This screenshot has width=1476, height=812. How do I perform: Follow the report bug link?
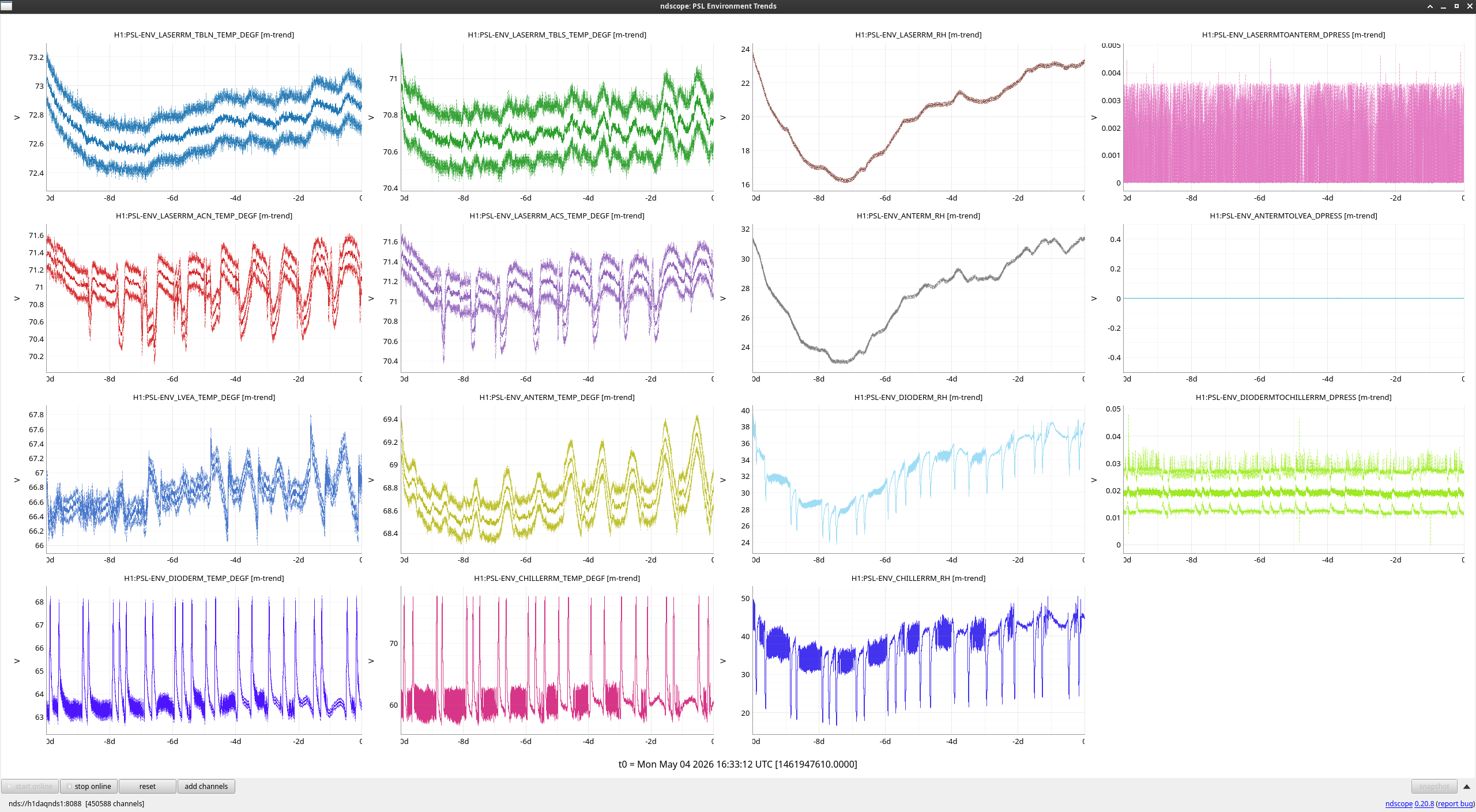click(x=1455, y=803)
